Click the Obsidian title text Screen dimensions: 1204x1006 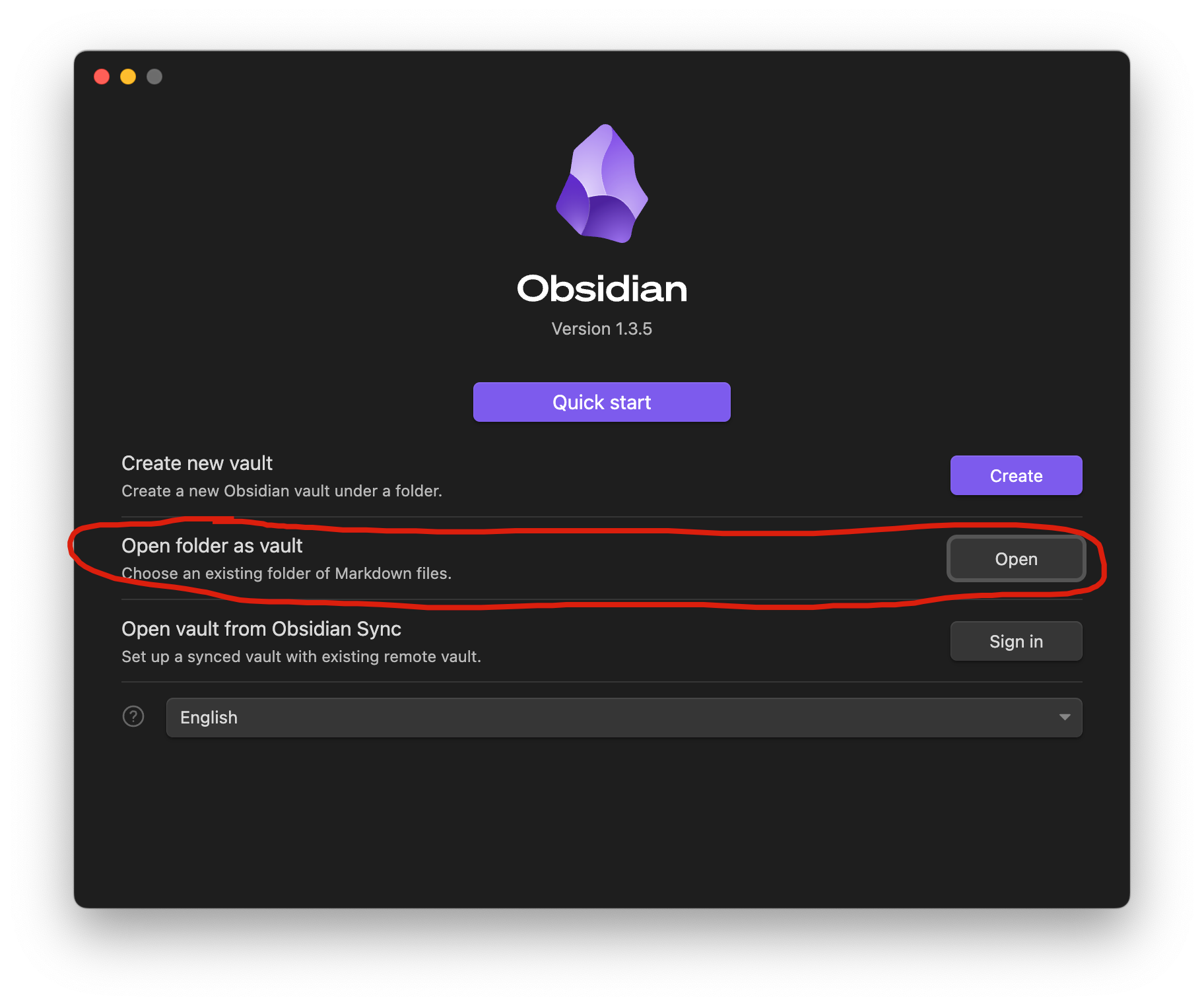point(601,288)
